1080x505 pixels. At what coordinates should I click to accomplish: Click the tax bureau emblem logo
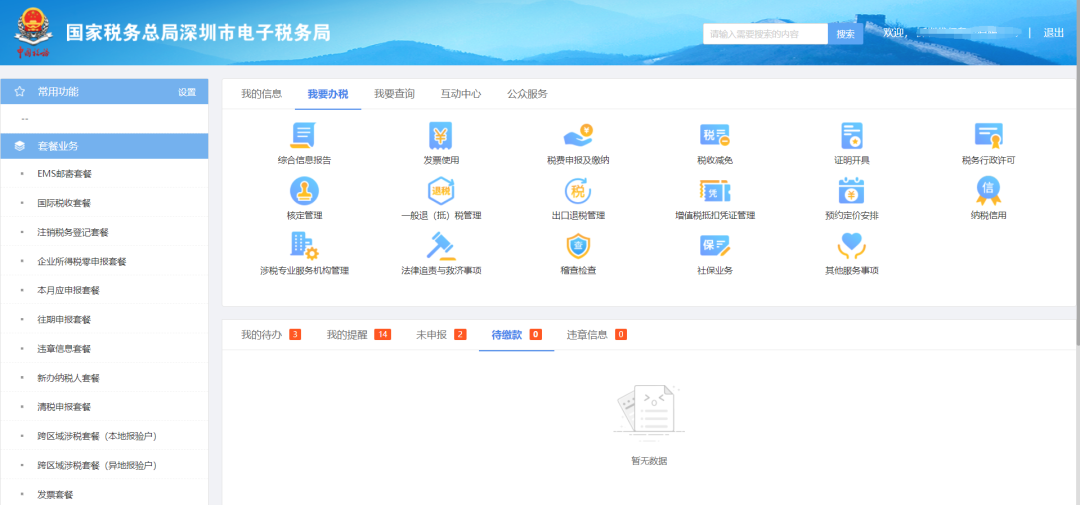tap(32, 32)
